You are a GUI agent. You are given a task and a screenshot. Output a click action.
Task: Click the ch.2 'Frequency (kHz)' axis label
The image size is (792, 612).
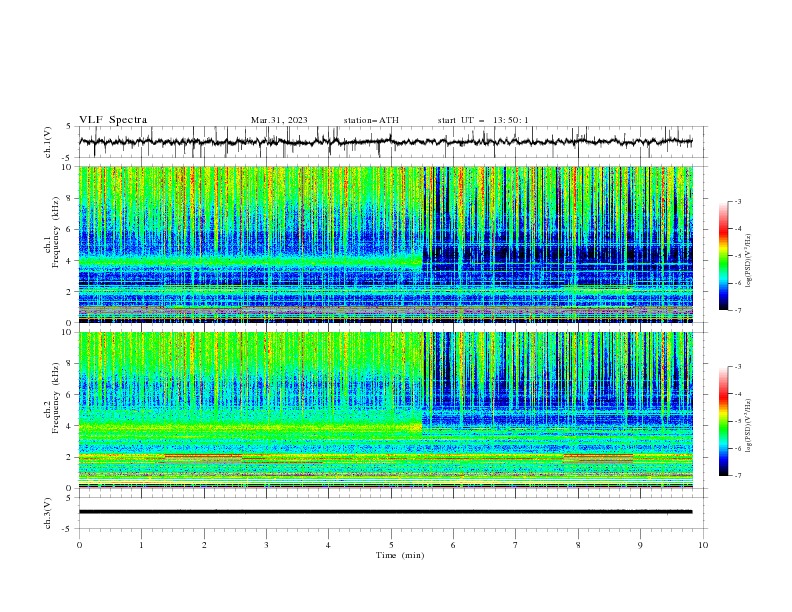pos(56,397)
